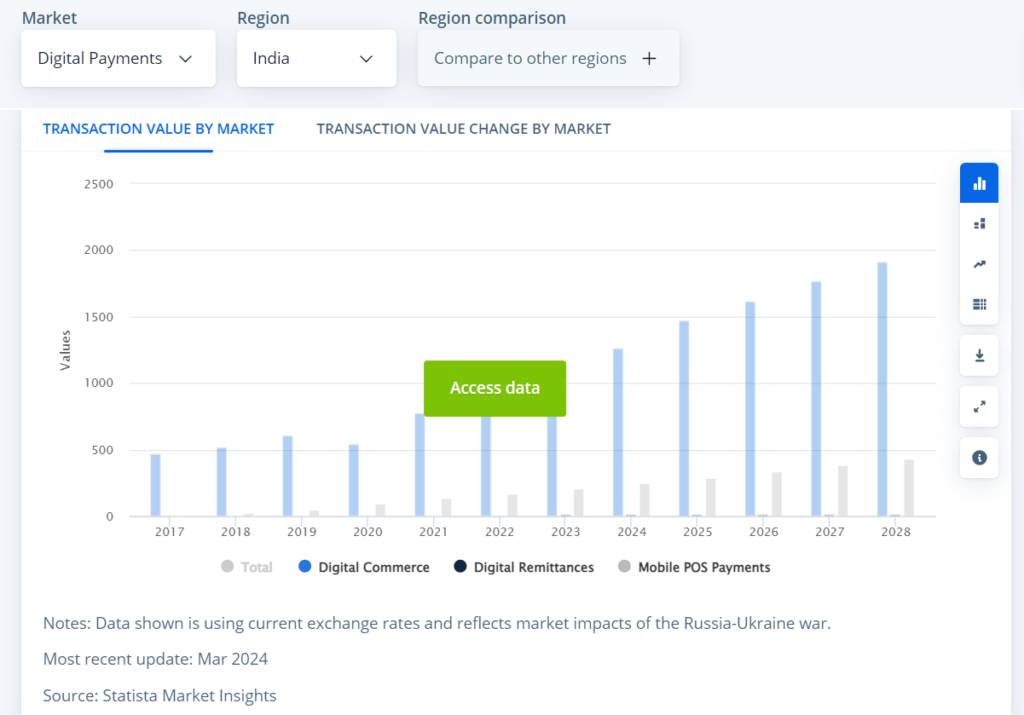This screenshot has height=715, width=1024.
Task: Select the bar chart view icon
Action: [x=979, y=183]
